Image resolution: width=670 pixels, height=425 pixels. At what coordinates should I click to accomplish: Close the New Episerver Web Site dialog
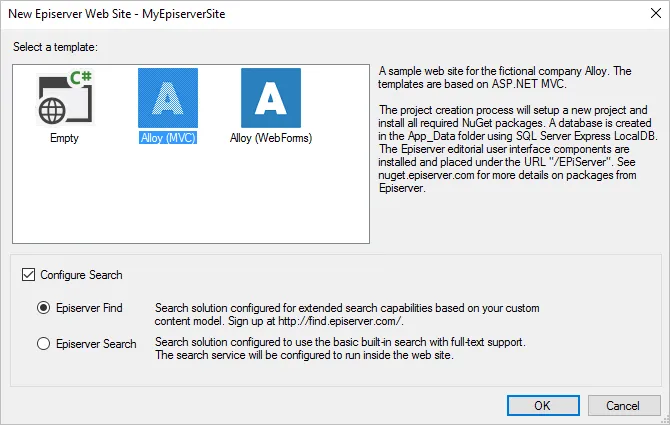tap(656, 13)
